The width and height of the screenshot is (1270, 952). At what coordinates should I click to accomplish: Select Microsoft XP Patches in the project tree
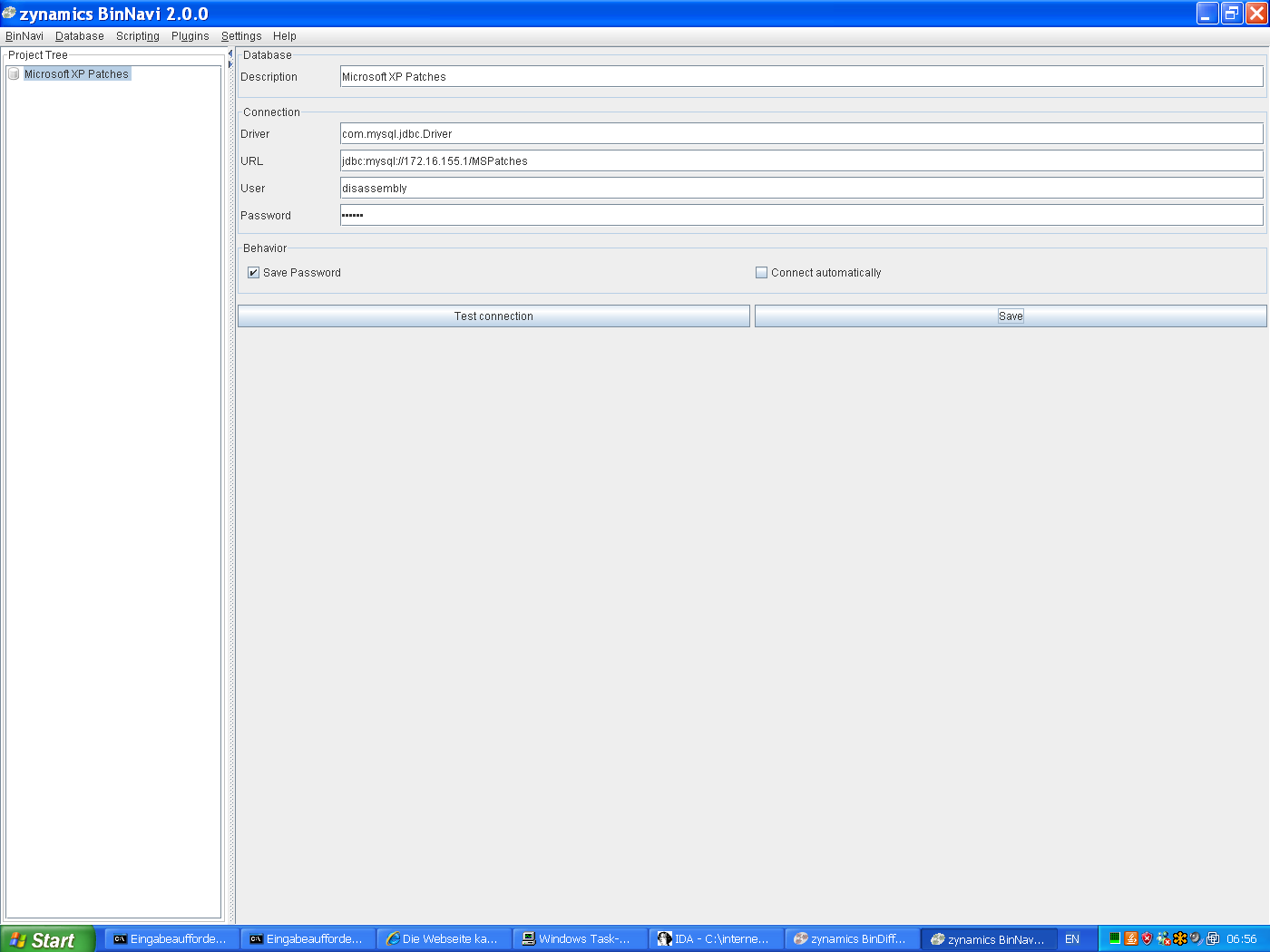(76, 74)
